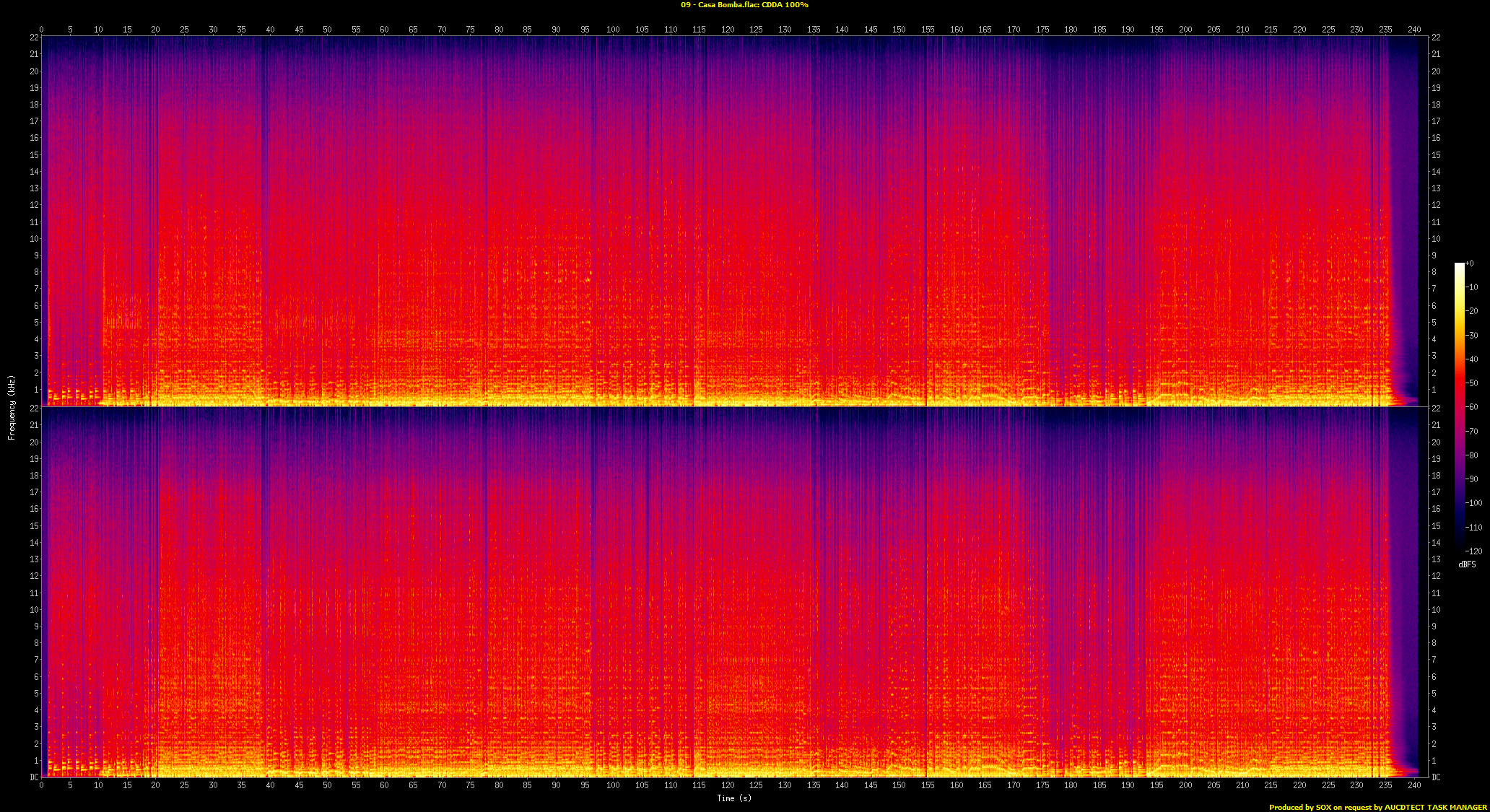Click upper channel's right-side '20' kHz label
The image size is (1490, 812).
tap(1436, 71)
